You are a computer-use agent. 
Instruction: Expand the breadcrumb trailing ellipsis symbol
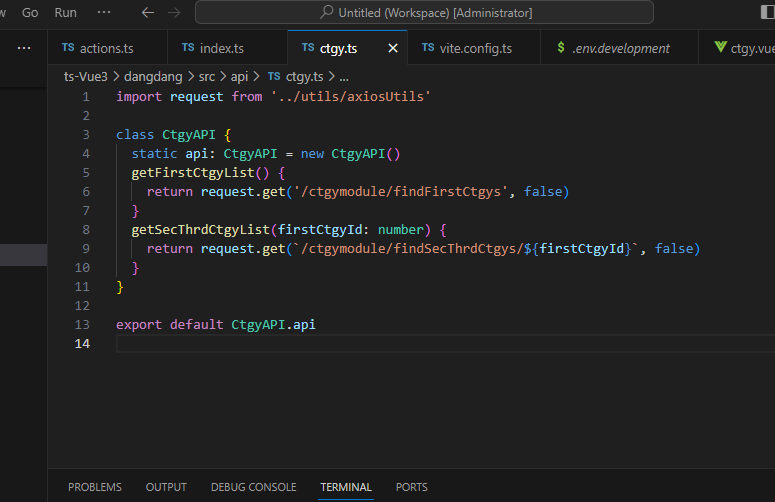[x=344, y=76]
